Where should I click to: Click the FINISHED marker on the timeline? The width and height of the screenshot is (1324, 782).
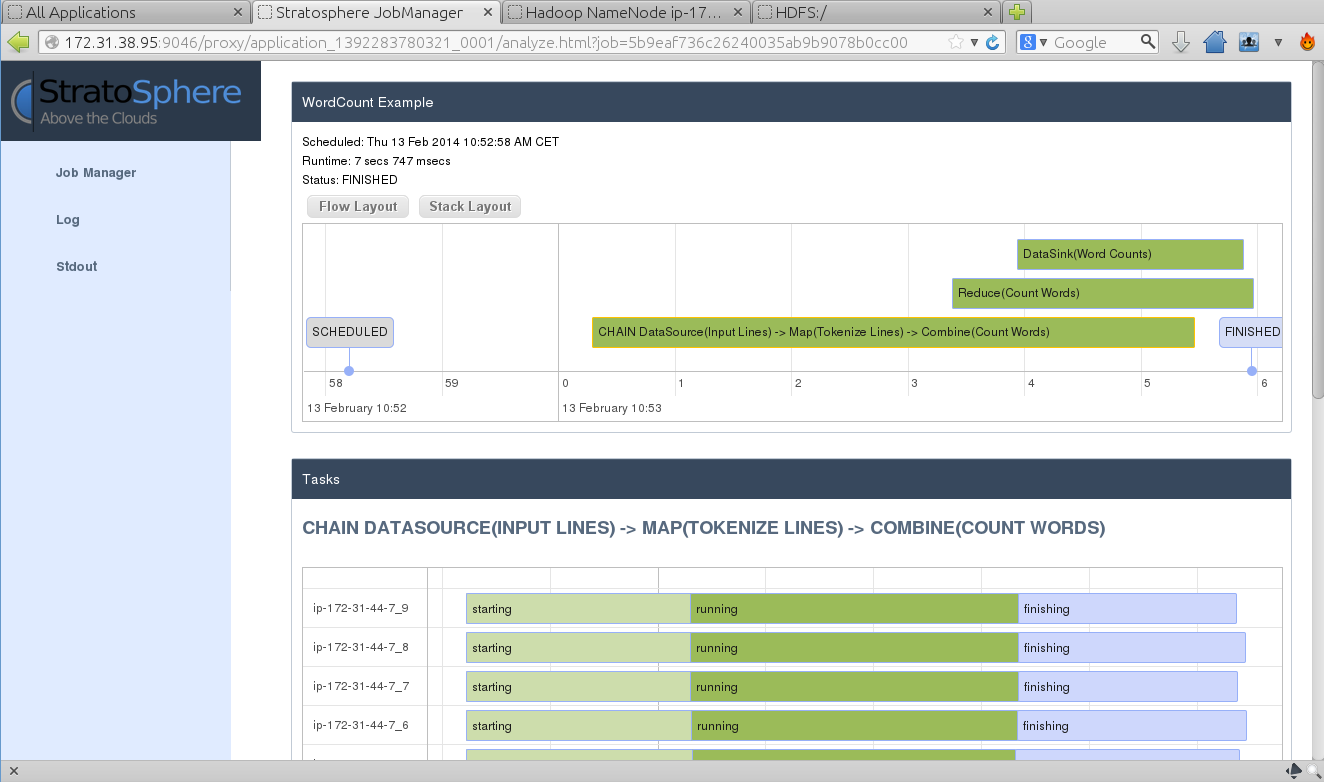(1251, 332)
